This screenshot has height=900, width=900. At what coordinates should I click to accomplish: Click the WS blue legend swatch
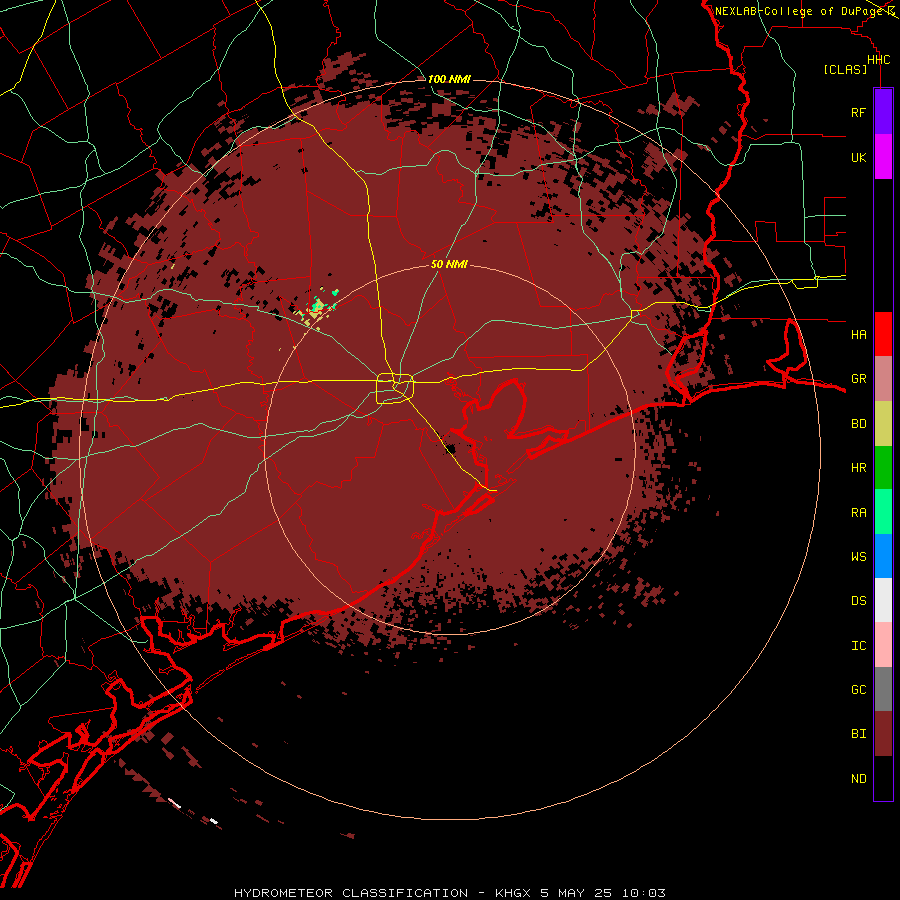click(883, 556)
